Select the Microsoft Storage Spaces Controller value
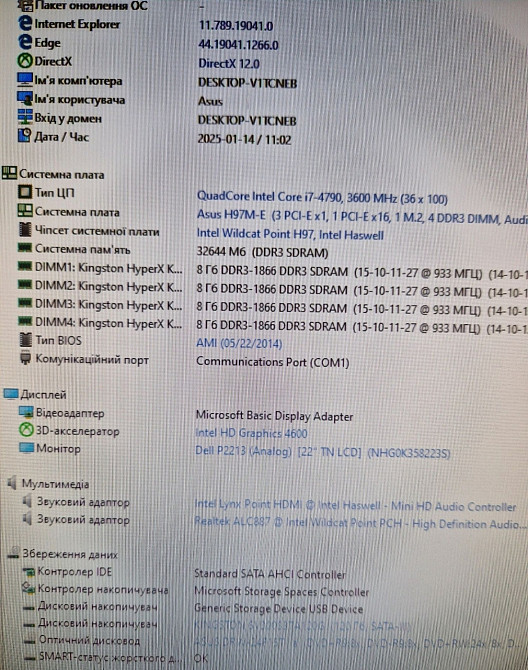The image size is (528, 670). (x=282, y=592)
